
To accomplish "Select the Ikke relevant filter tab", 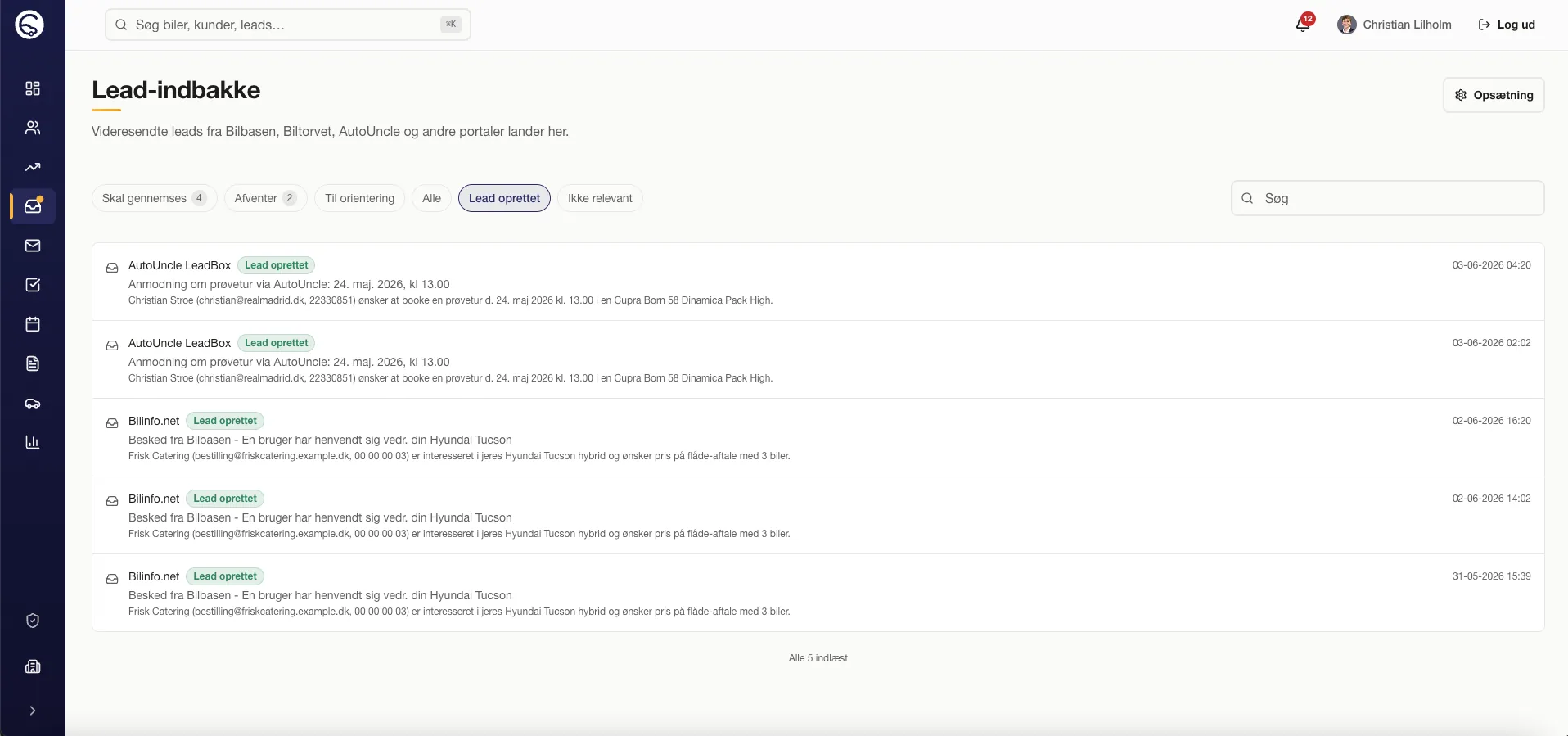I will point(600,198).
